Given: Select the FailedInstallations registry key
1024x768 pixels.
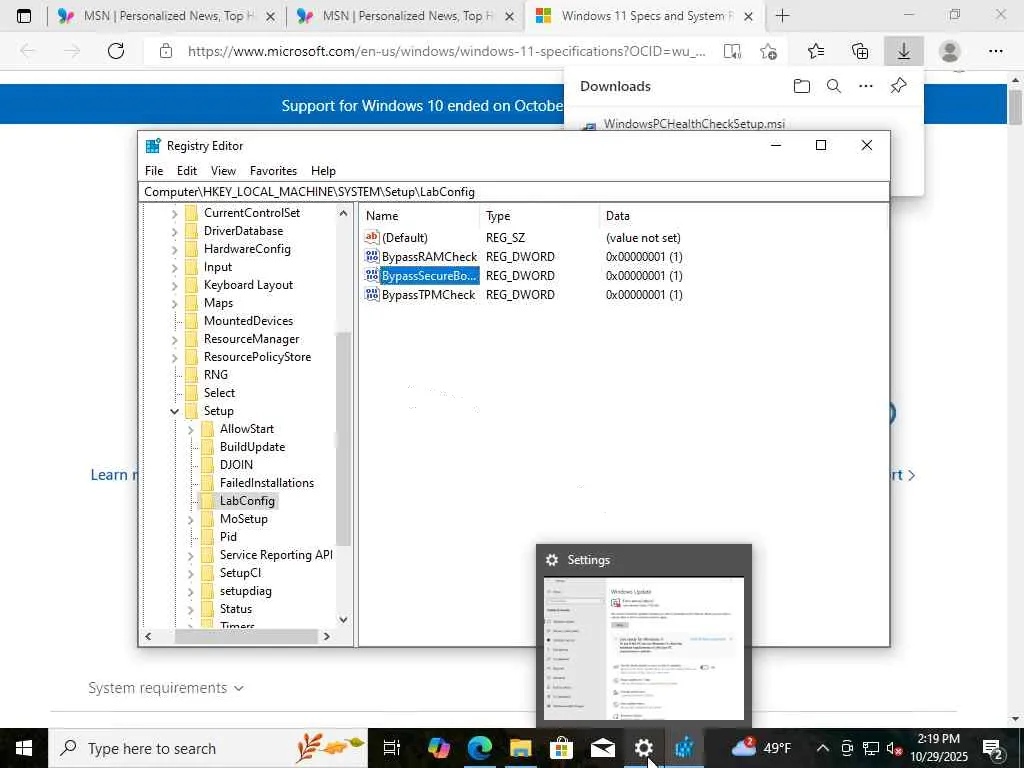Looking at the screenshot, I should 266,483.
